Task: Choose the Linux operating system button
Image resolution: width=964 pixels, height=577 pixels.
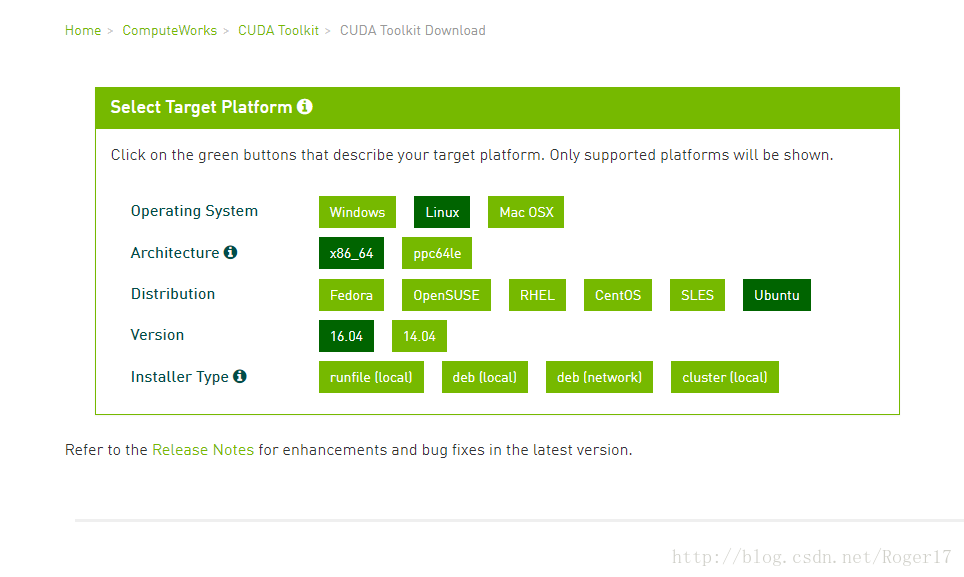Action: 442,212
